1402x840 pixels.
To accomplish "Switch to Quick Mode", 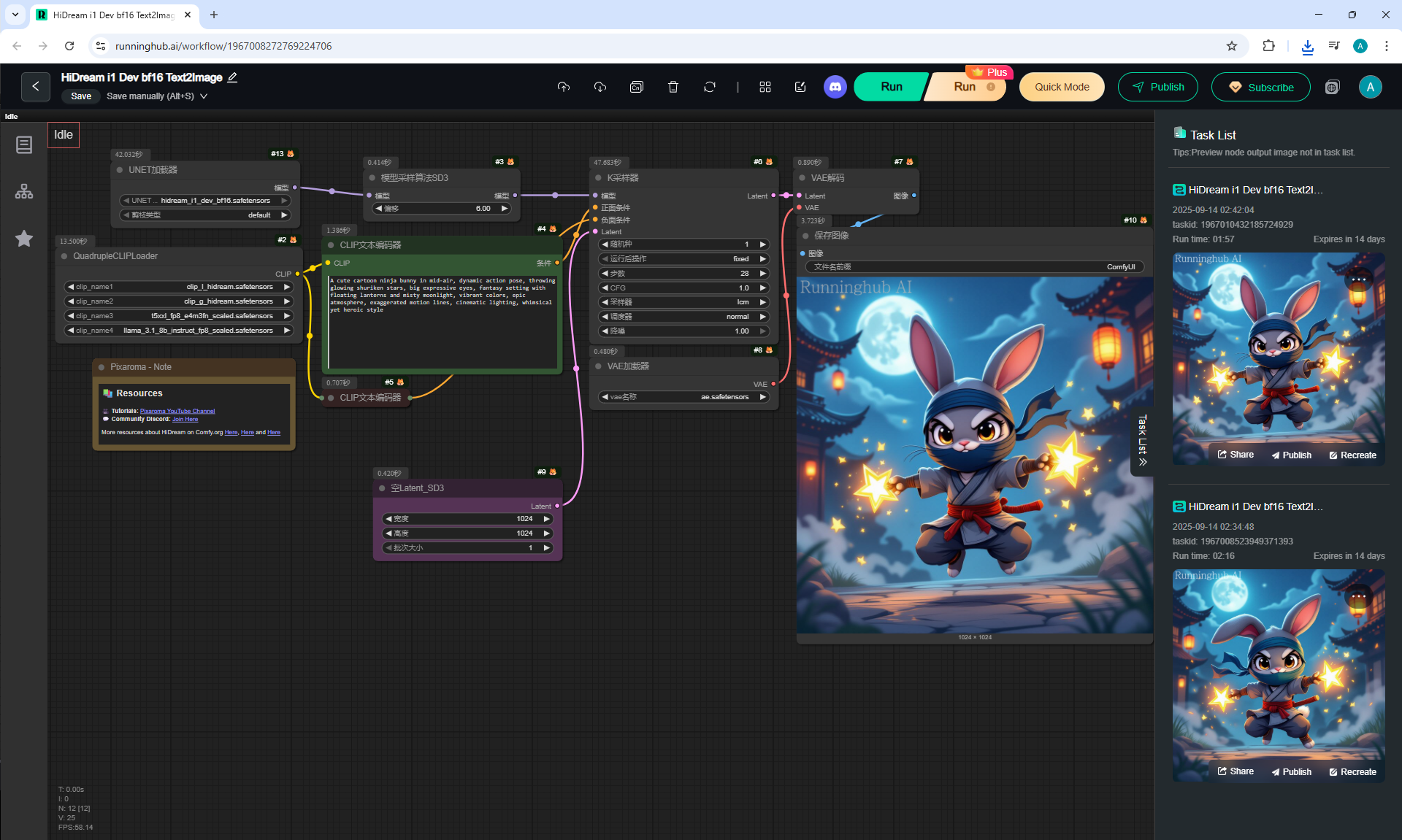I will [x=1061, y=87].
